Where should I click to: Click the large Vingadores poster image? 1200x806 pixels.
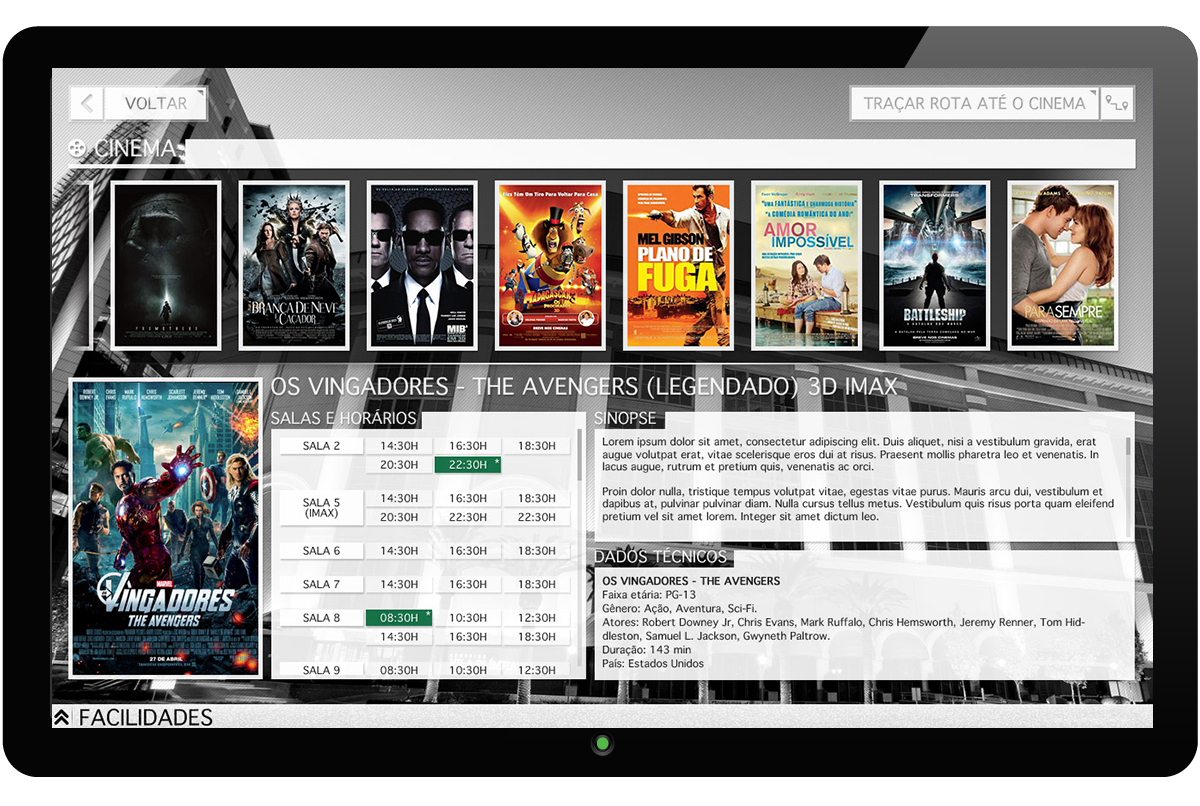coord(165,528)
